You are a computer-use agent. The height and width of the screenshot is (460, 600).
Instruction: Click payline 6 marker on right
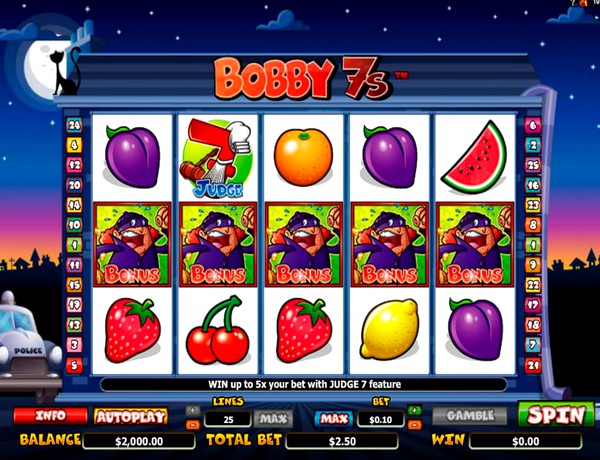click(533, 125)
